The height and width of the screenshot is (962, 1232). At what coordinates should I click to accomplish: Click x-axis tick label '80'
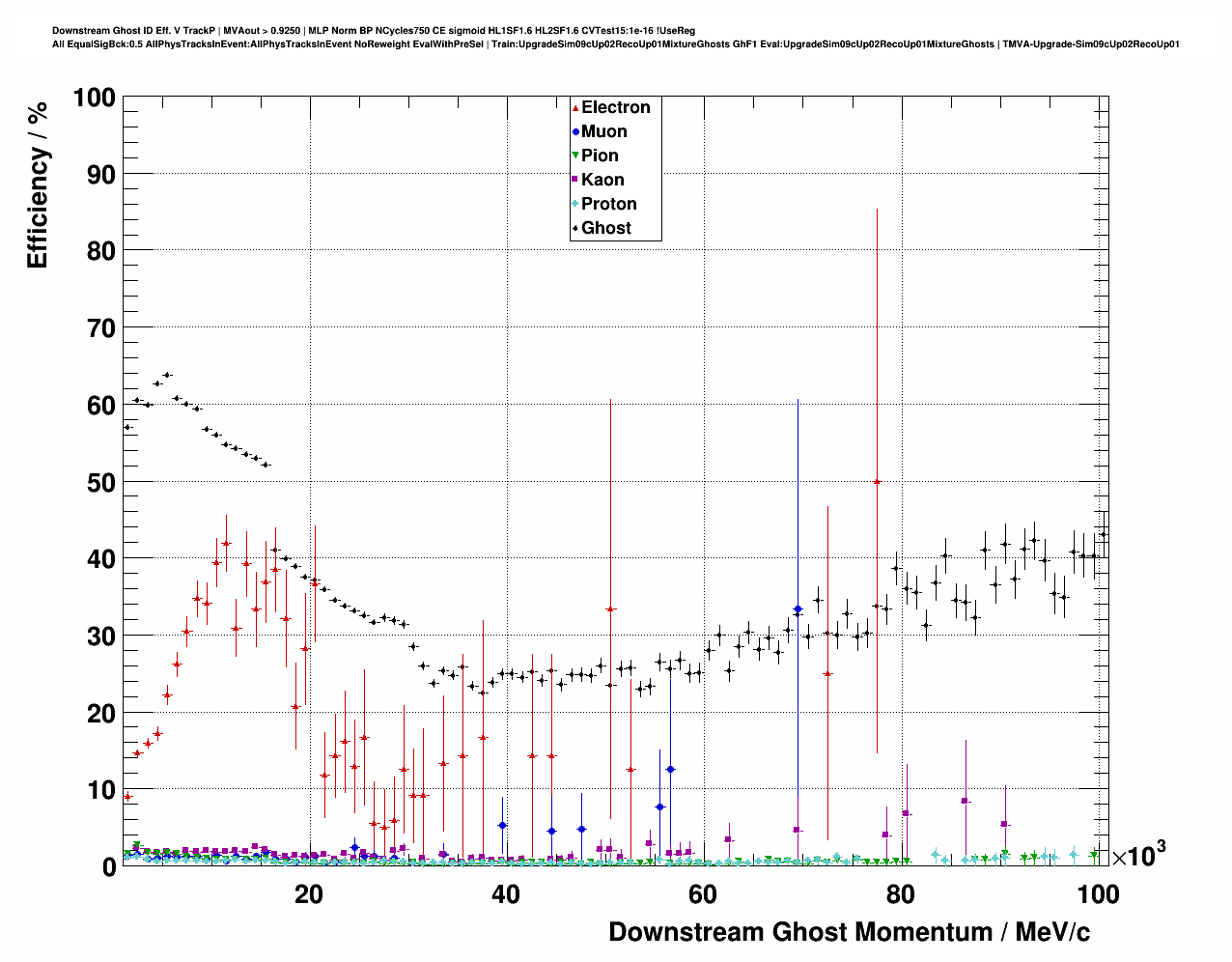[x=901, y=894]
